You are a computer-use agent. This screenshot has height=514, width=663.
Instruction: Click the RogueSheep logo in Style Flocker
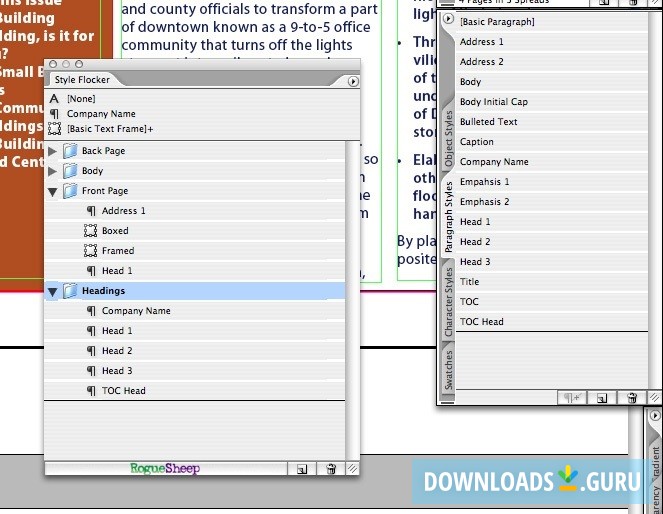[x=165, y=468]
